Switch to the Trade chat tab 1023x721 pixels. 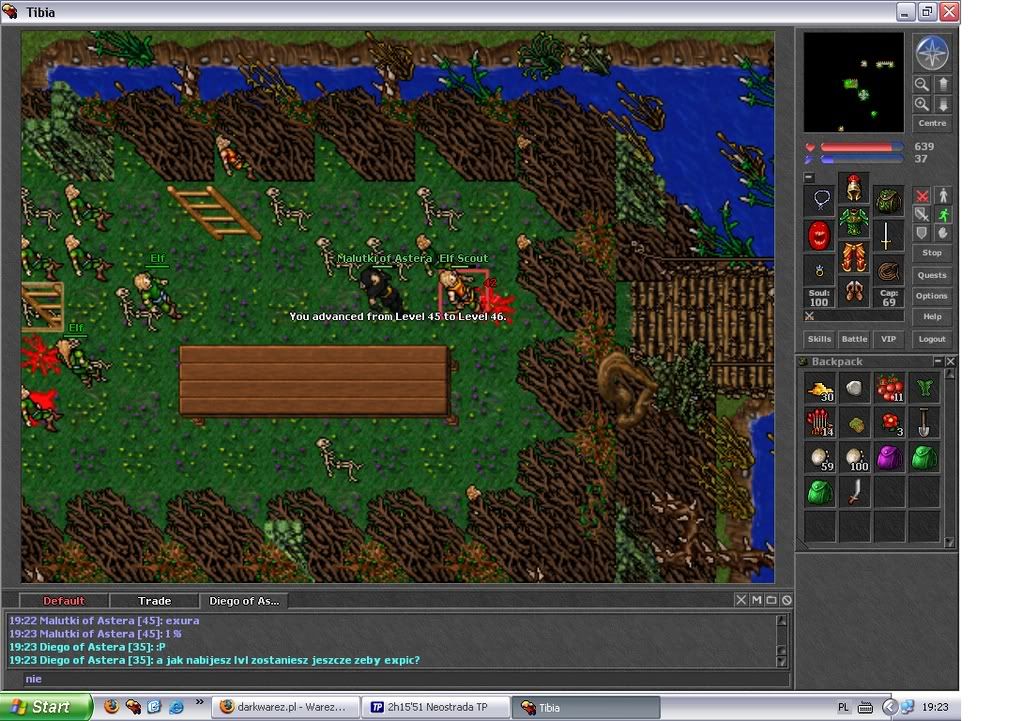point(154,600)
